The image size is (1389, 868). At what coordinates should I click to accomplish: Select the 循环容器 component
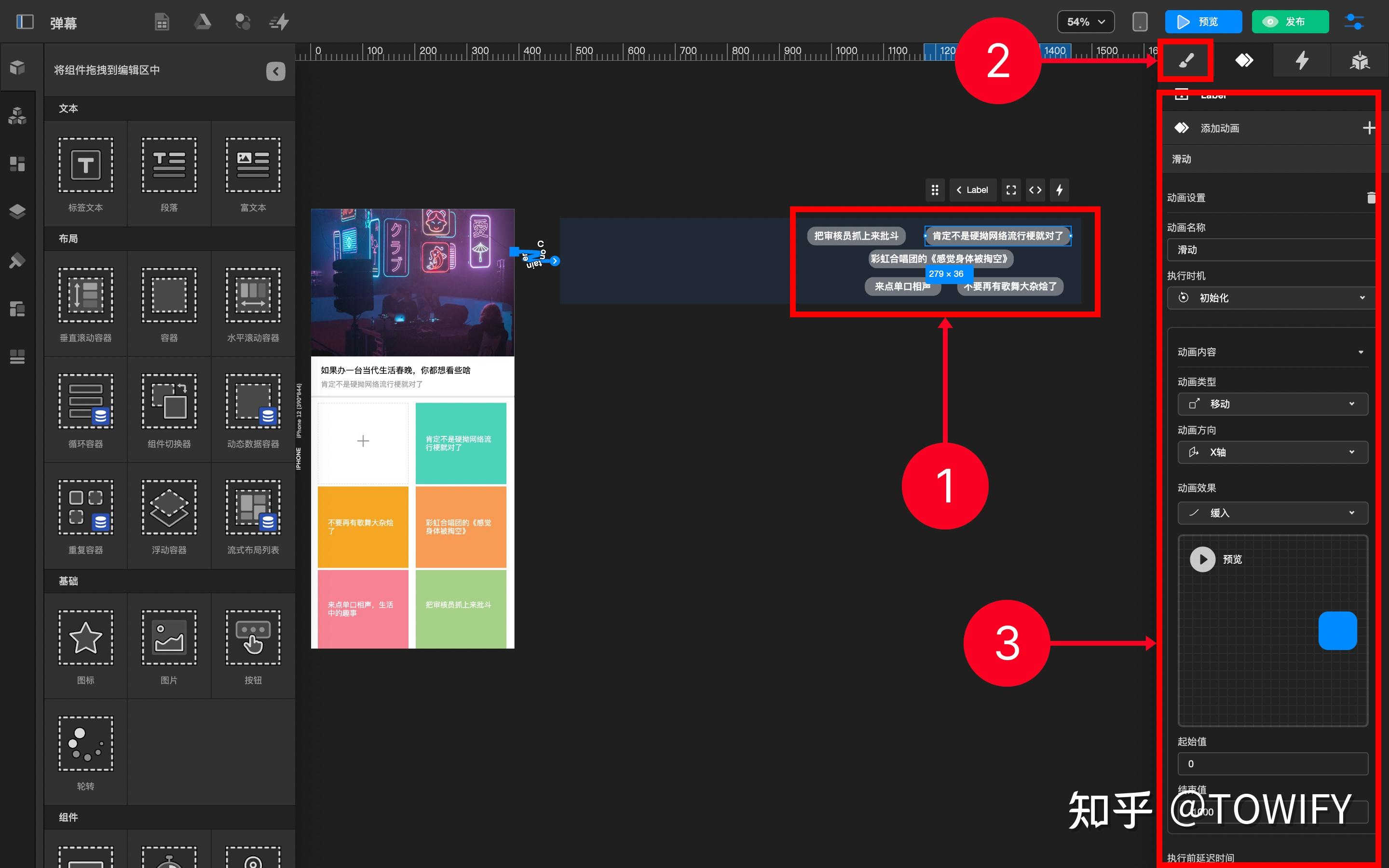pos(85,410)
